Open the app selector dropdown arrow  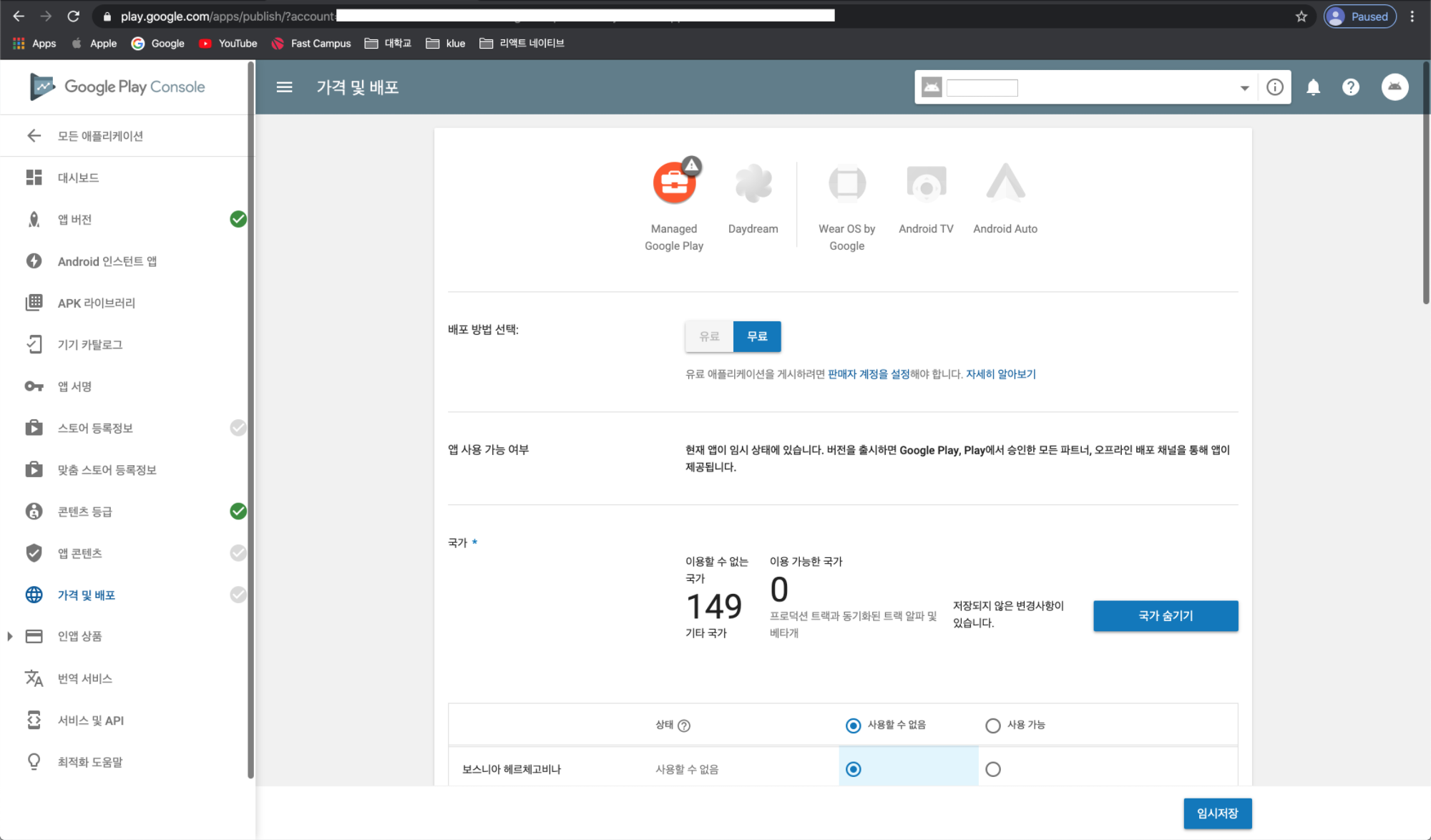click(1244, 88)
